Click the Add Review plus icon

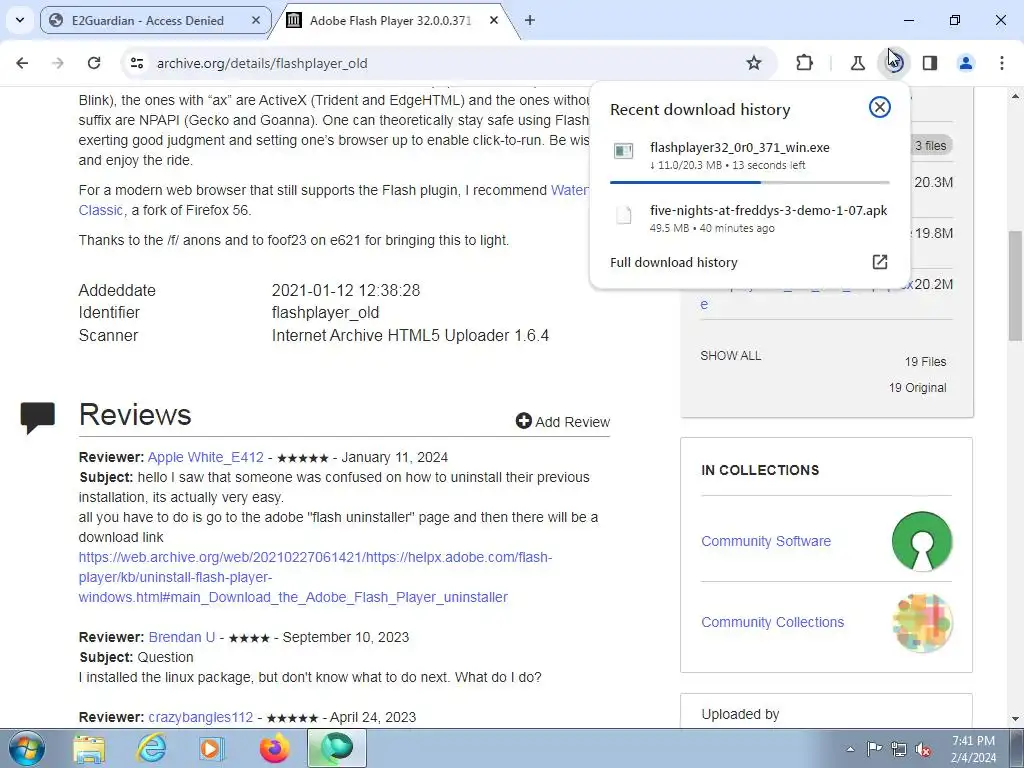point(523,421)
